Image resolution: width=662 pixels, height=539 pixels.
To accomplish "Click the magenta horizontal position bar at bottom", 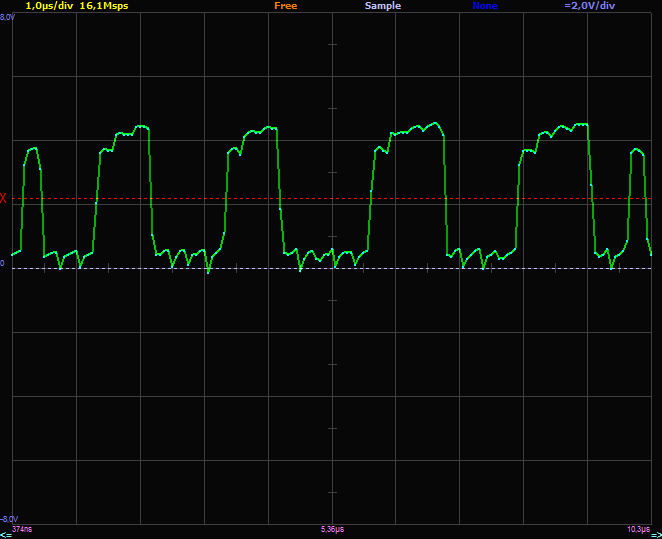I will pyautogui.click(x=330, y=535).
